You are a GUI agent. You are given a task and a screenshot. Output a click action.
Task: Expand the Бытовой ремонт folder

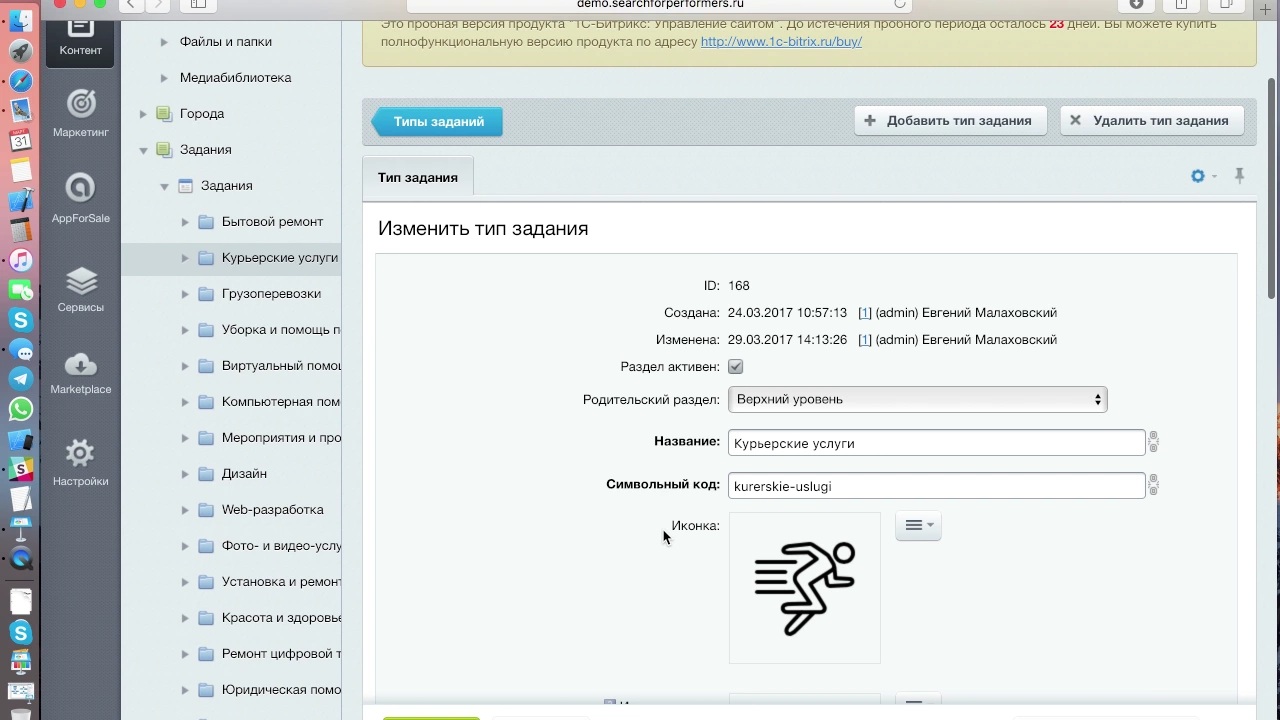pos(185,222)
